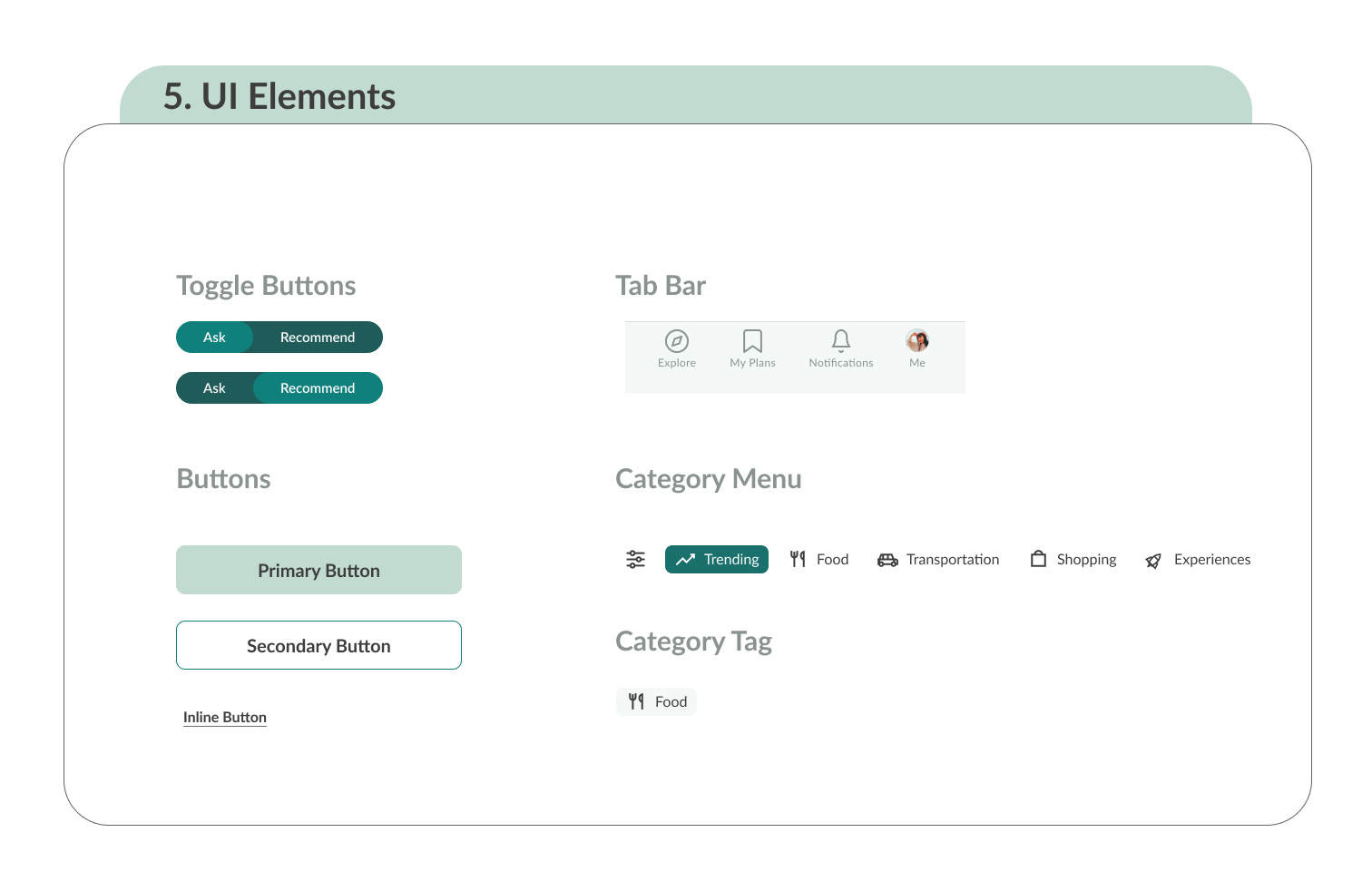Click the Buttons section heading
This screenshot has width=1372, height=891.
pos(224,479)
